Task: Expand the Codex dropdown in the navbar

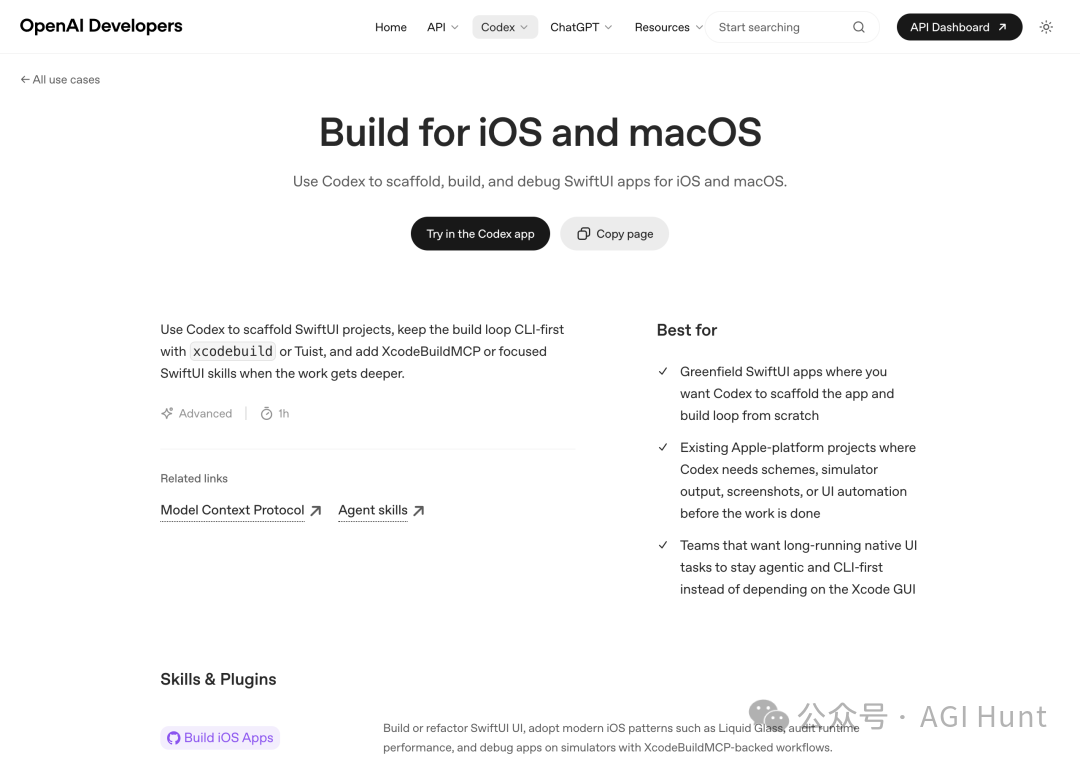Action: tap(504, 27)
